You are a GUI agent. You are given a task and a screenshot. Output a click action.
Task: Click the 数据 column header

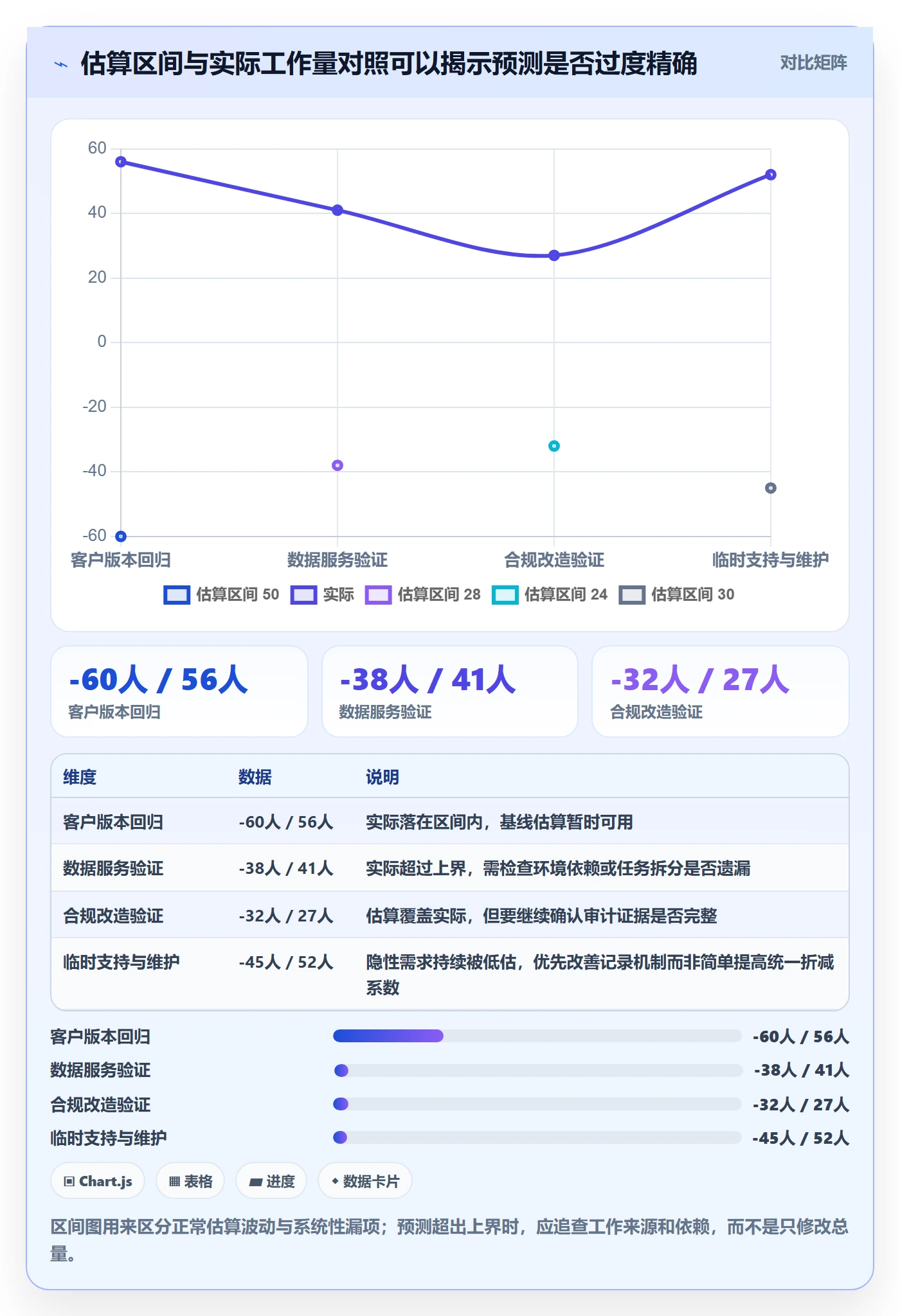coord(255,777)
